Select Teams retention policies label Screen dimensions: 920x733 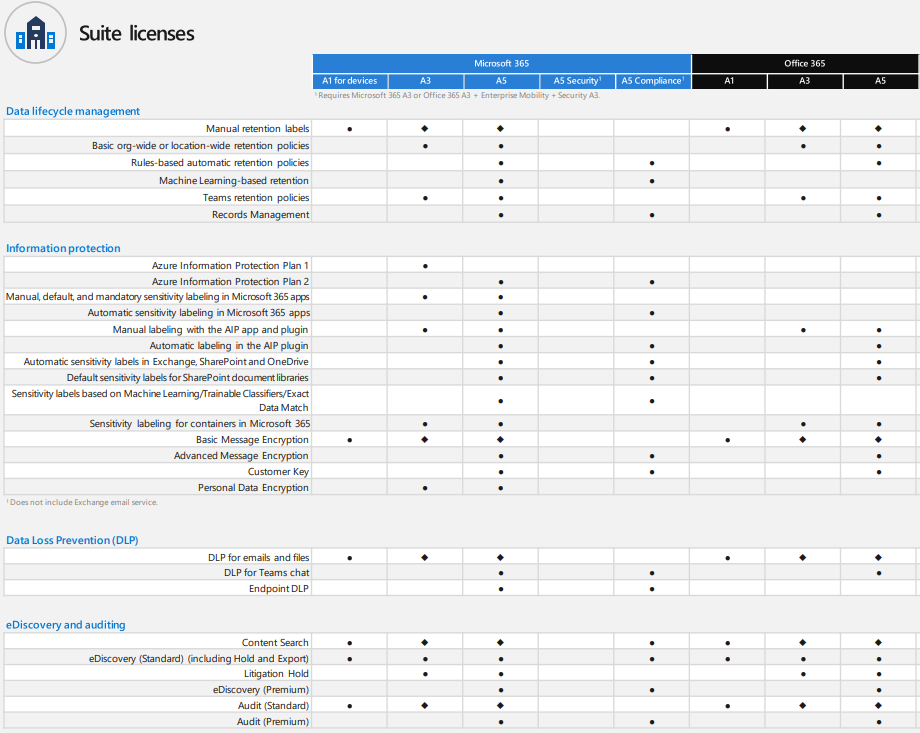[x=256, y=198]
